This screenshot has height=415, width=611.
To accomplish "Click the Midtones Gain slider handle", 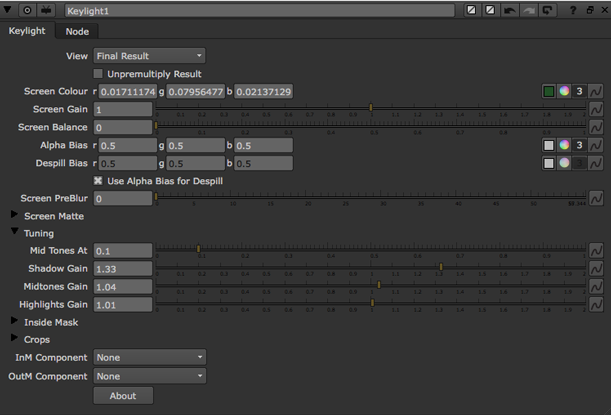I will point(379,284).
